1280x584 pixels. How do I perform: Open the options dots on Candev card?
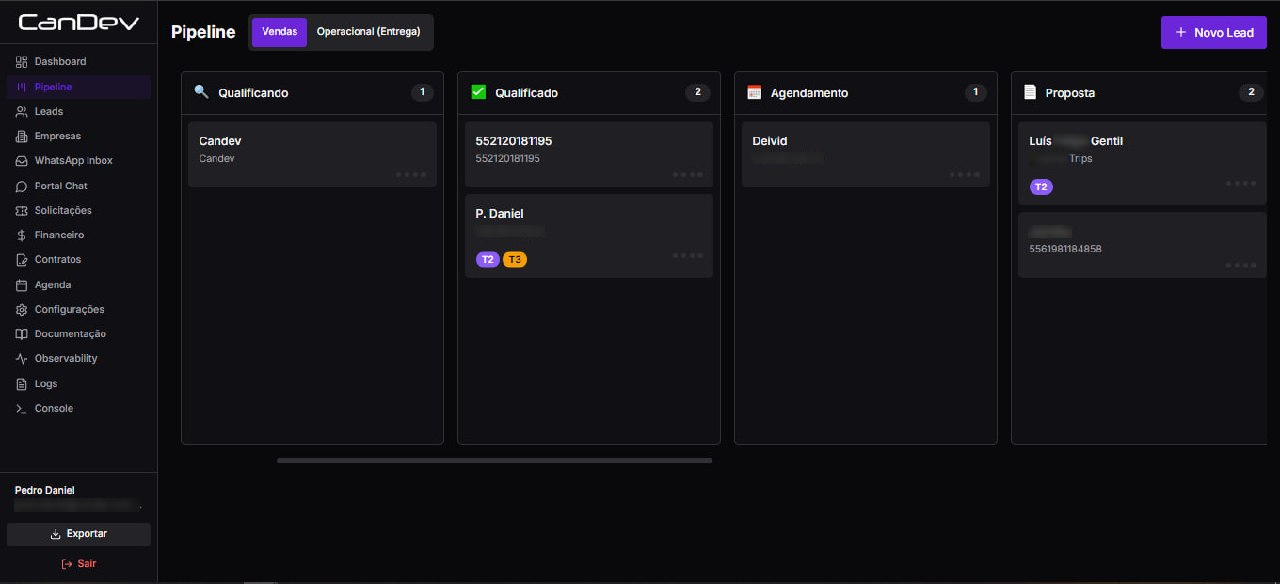click(411, 175)
